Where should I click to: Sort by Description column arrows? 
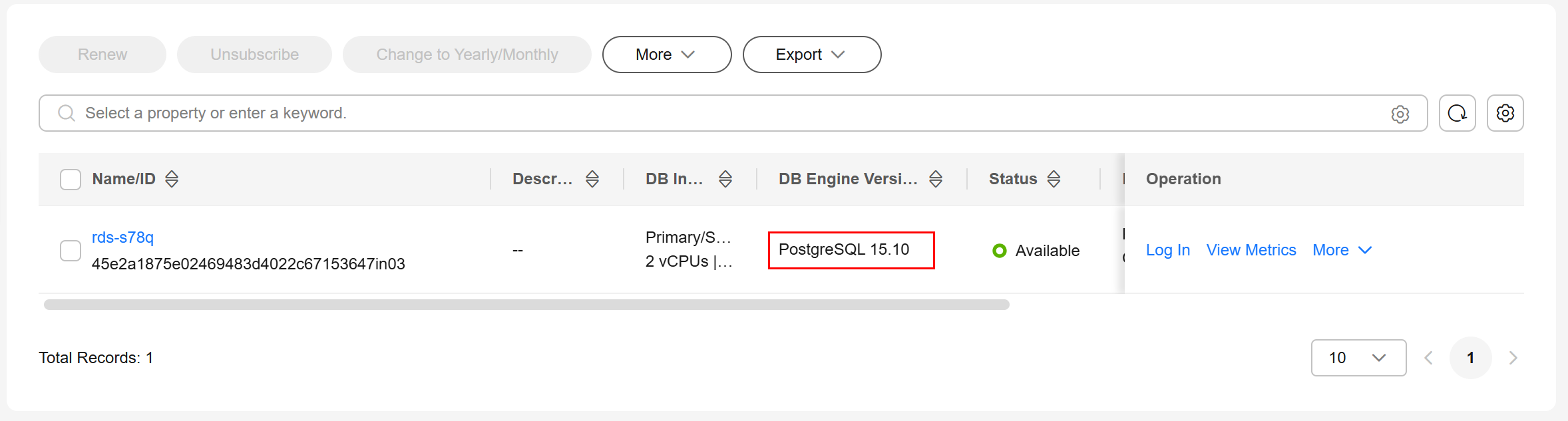click(x=592, y=179)
